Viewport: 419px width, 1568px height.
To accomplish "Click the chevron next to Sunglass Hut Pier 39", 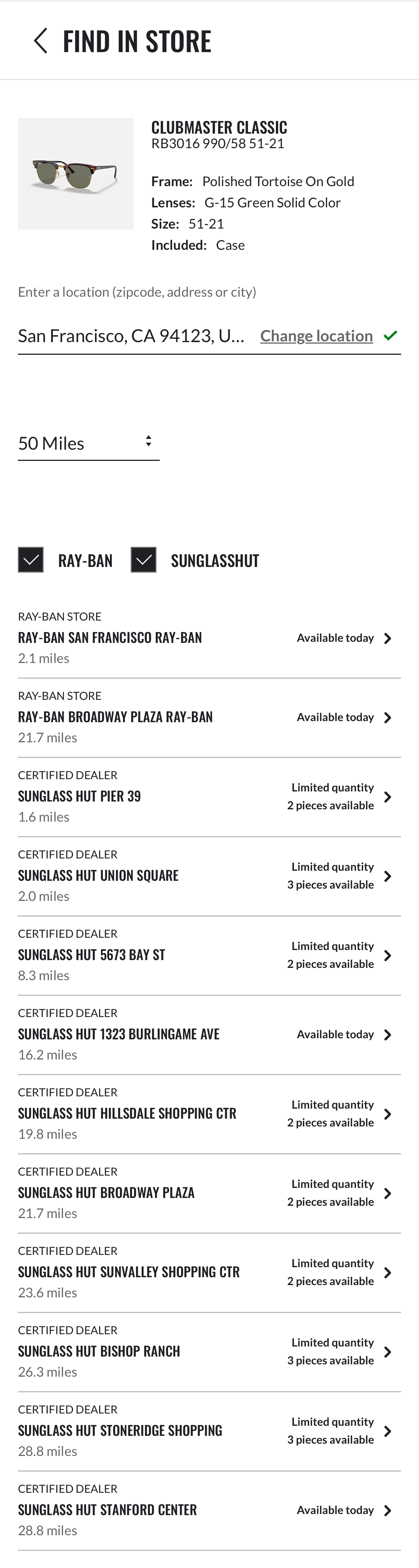I will pos(388,796).
